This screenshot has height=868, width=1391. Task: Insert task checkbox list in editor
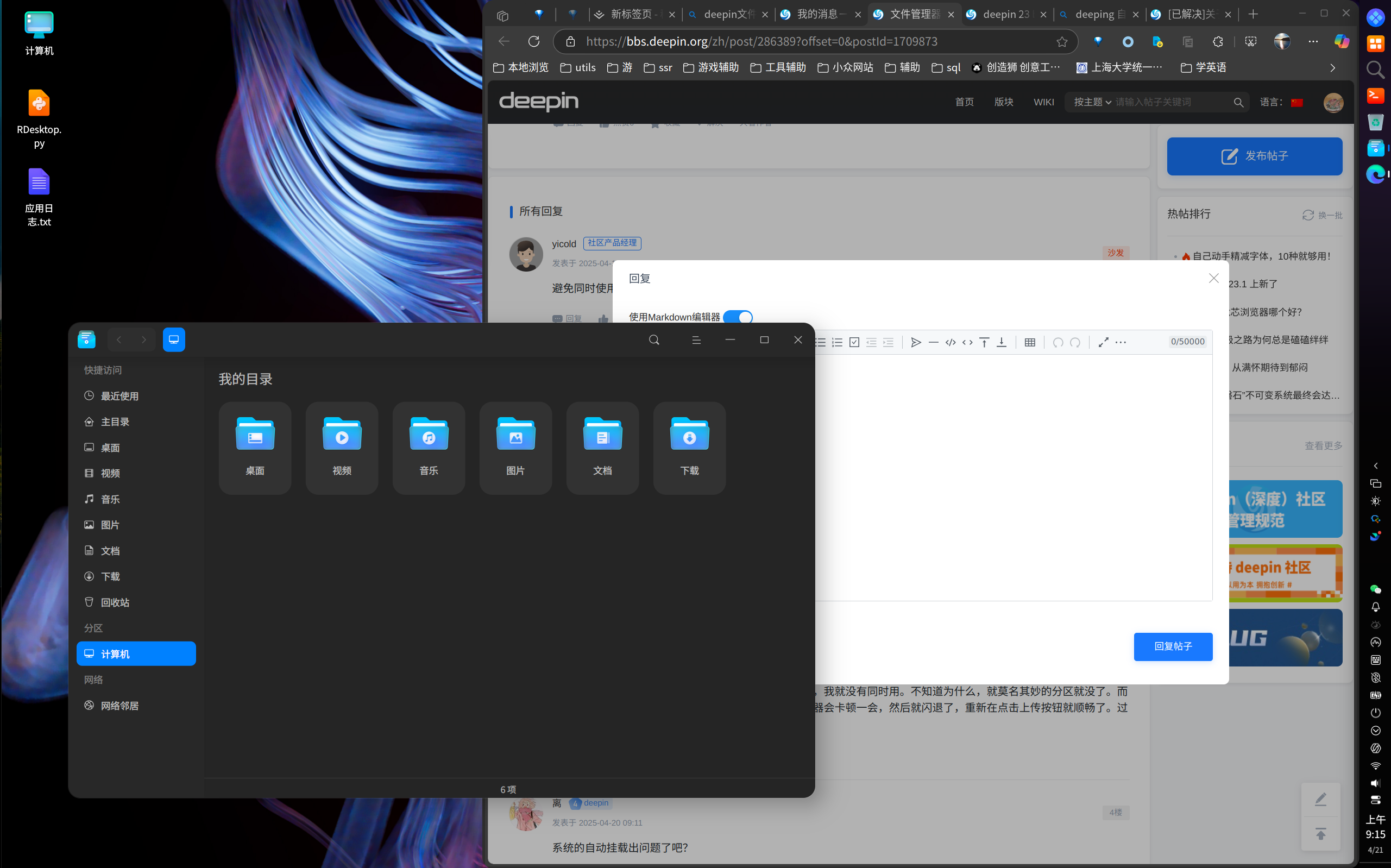click(x=854, y=343)
